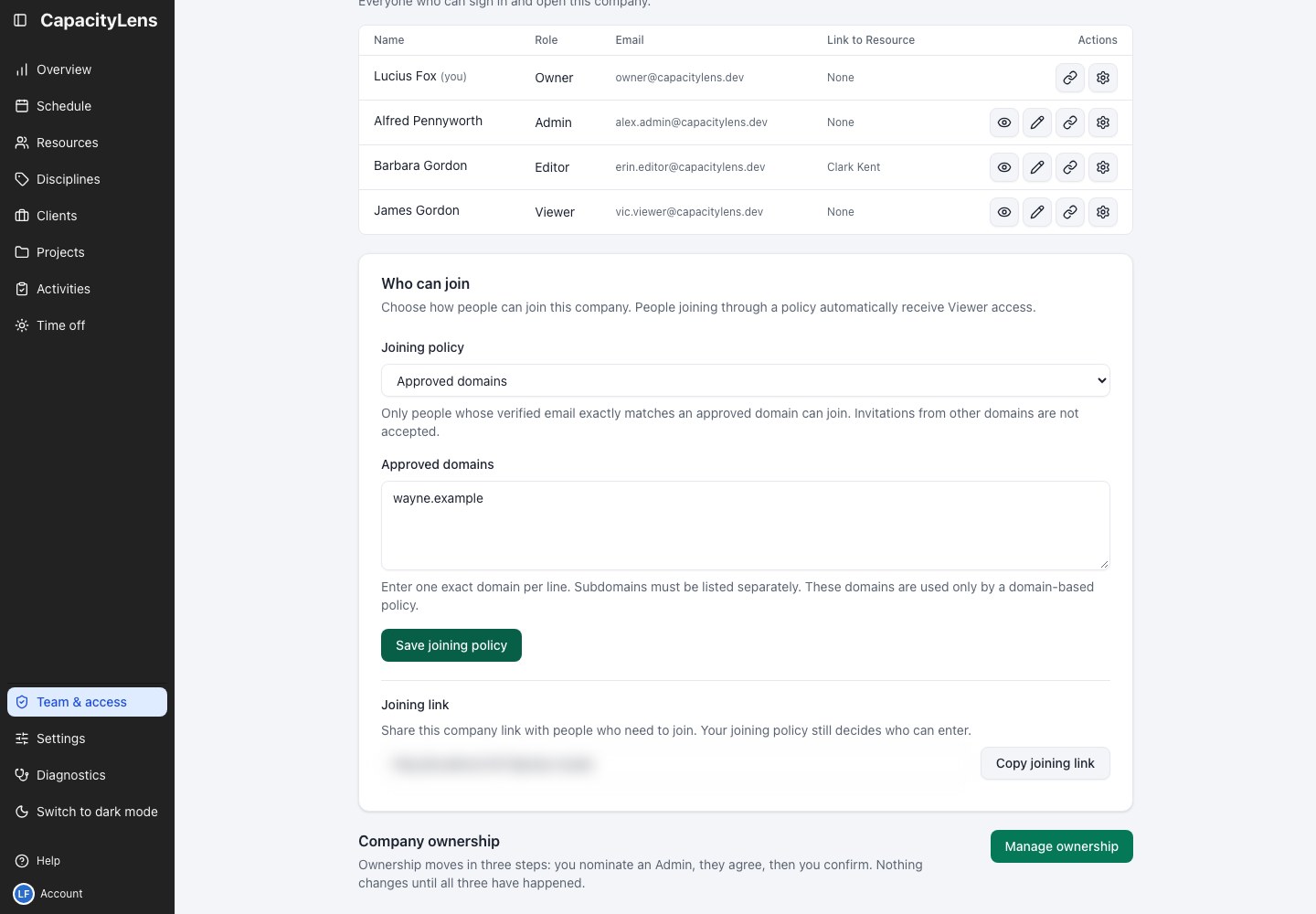Viewport: 1316px width, 914px height.
Task: Open settings gear for Alfred Pennyworth
Action: point(1103,122)
